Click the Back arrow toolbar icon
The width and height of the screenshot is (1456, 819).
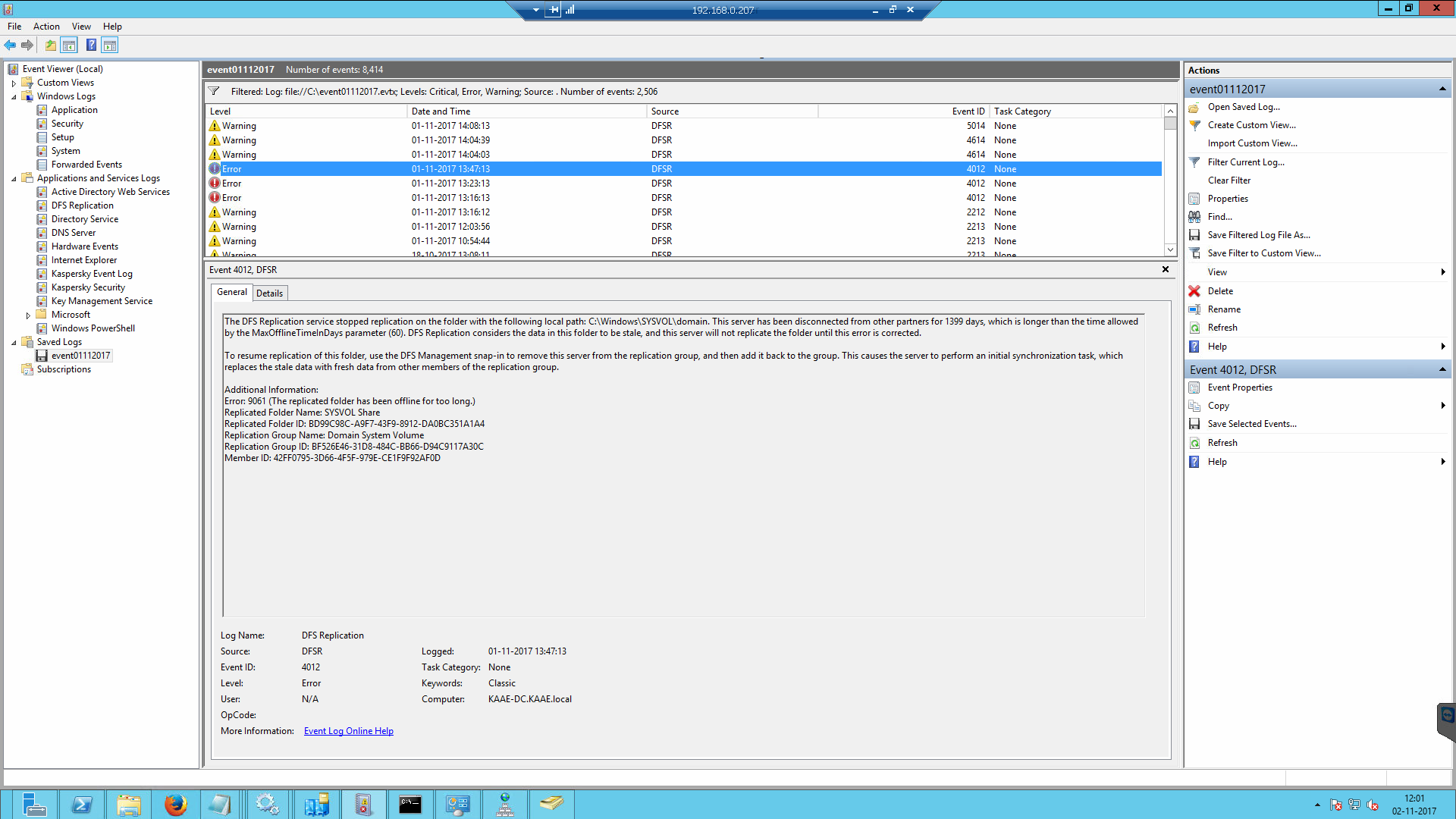[11, 45]
